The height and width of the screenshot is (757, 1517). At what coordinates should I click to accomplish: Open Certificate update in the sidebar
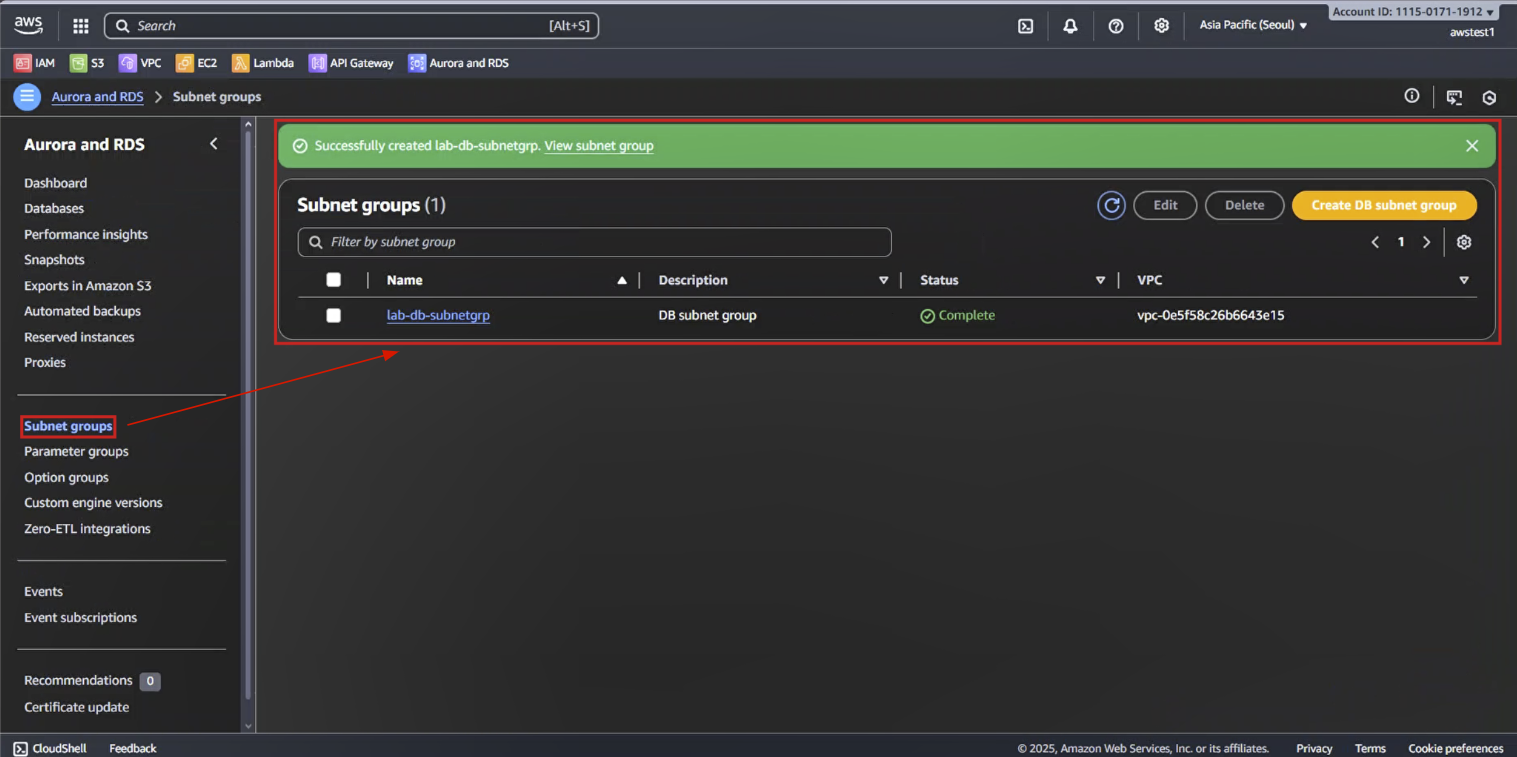(76, 707)
